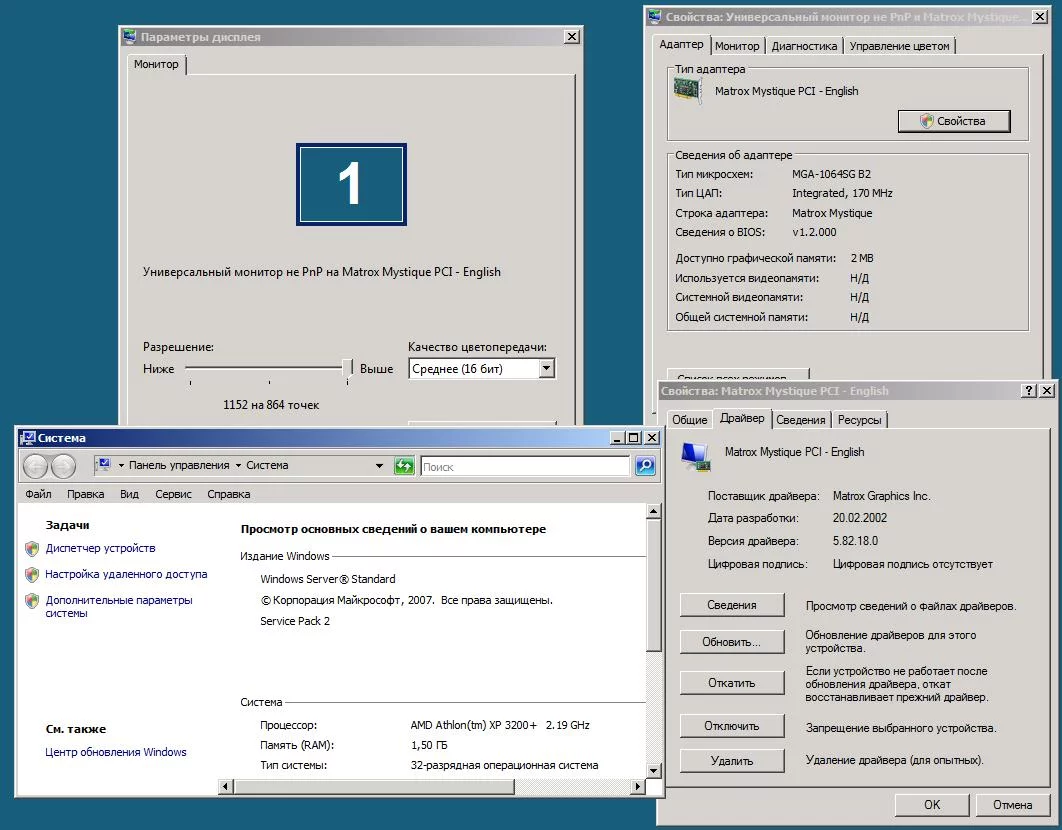Click the Удалить button

(731, 761)
